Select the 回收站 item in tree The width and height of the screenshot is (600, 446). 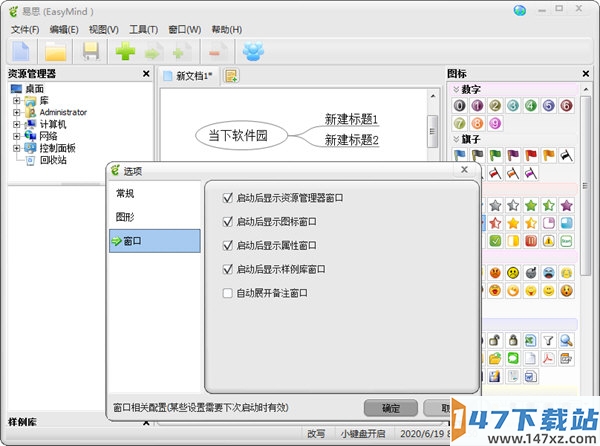click(53, 160)
